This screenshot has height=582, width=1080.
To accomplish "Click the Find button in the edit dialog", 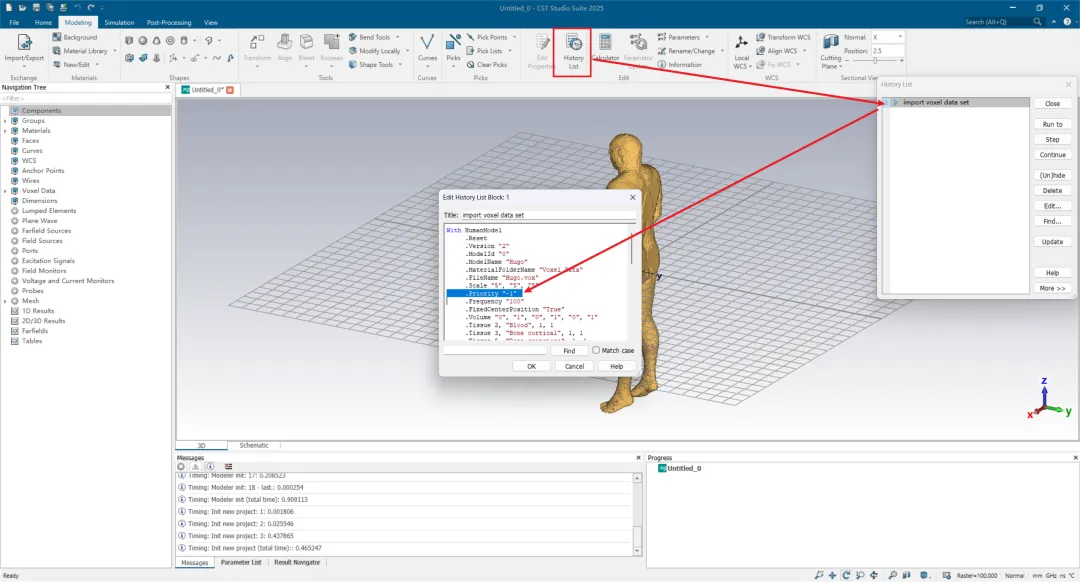I will [569, 351].
